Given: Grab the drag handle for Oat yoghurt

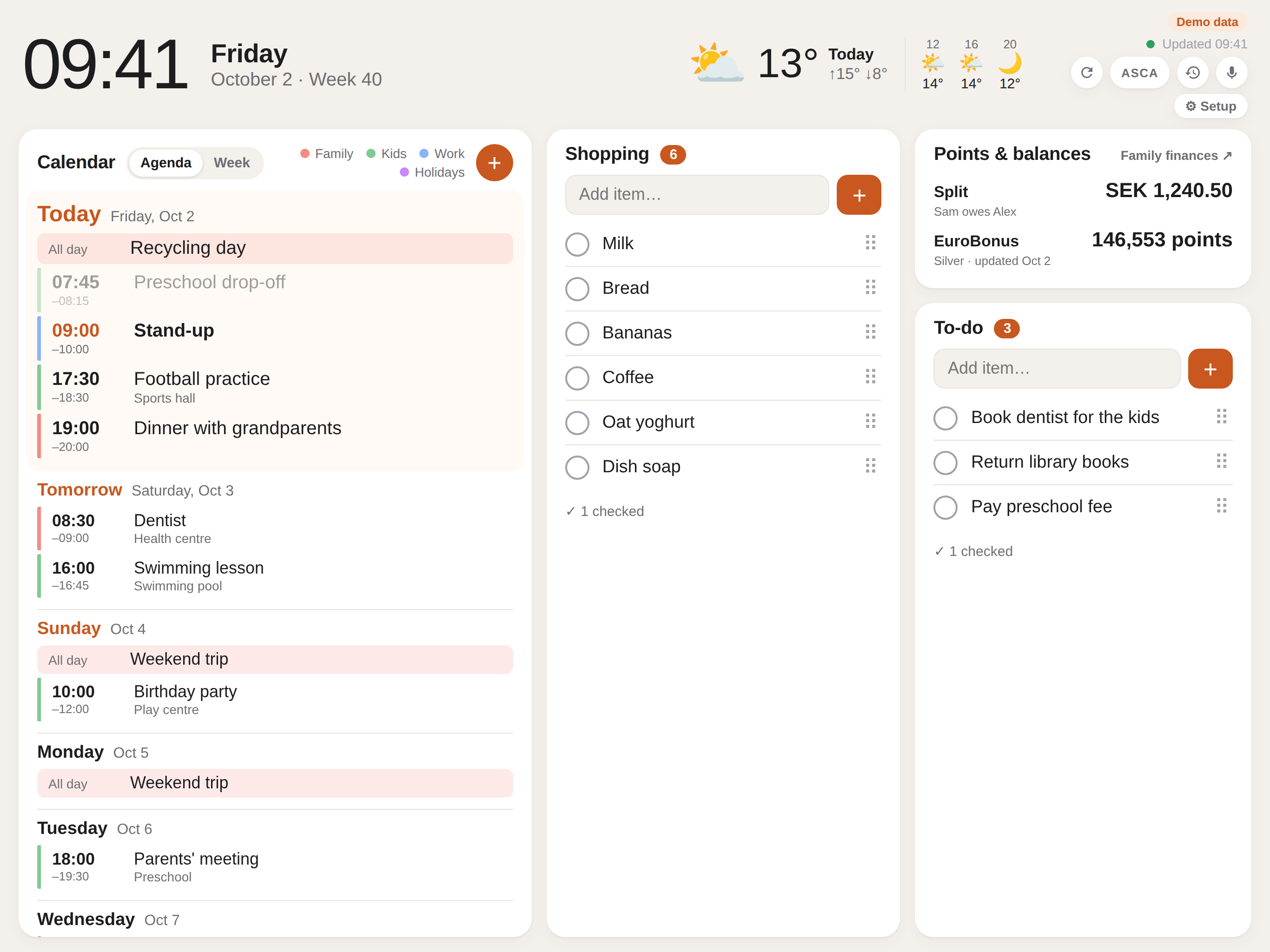Looking at the screenshot, I should (x=870, y=422).
